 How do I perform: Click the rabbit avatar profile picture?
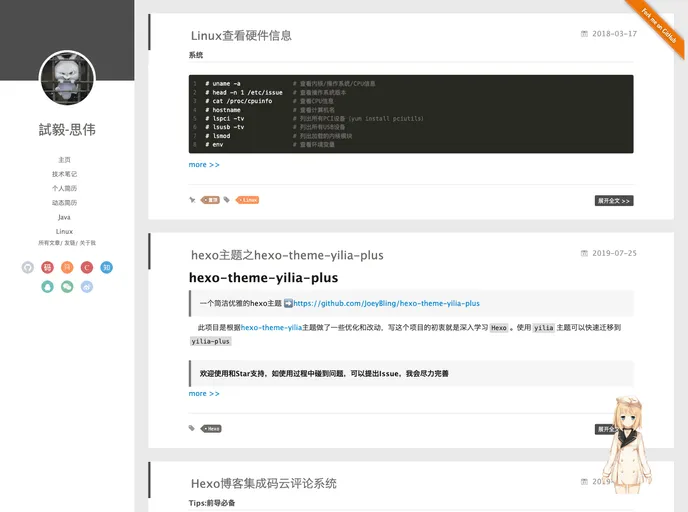click(x=67, y=78)
